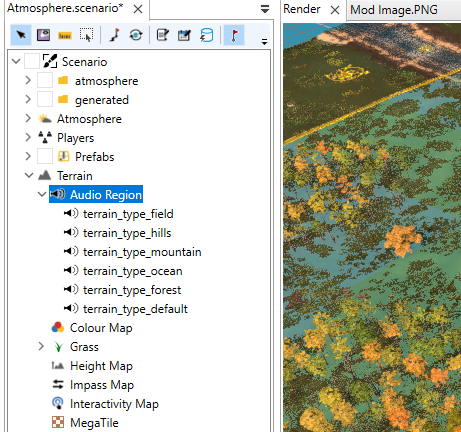Click the Players group icon
The image size is (461, 432).
click(45, 137)
